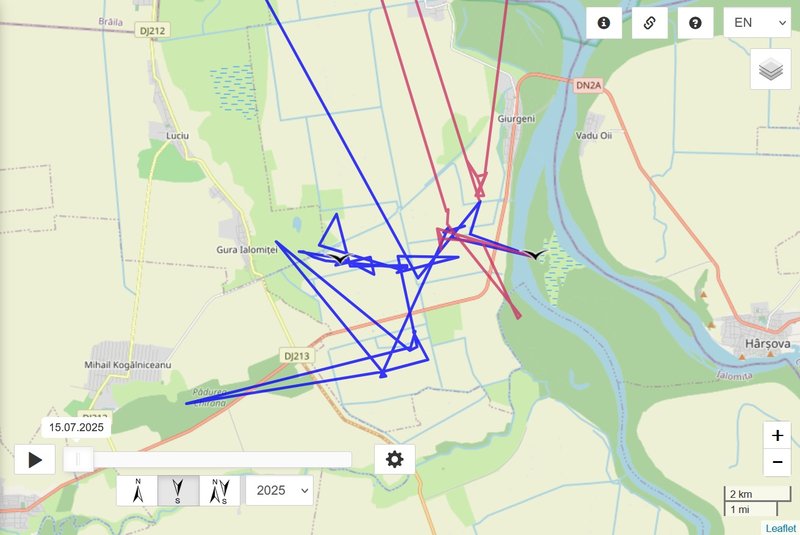Open the playback settings gear

394,460
